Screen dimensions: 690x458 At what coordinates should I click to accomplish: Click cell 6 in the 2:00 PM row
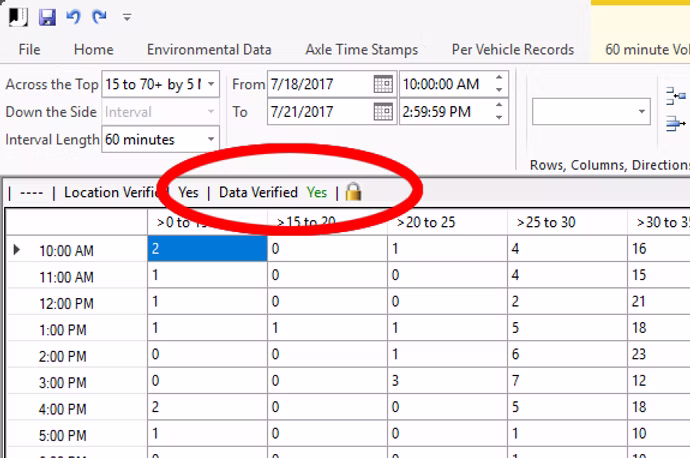pyautogui.click(x=567, y=354)
